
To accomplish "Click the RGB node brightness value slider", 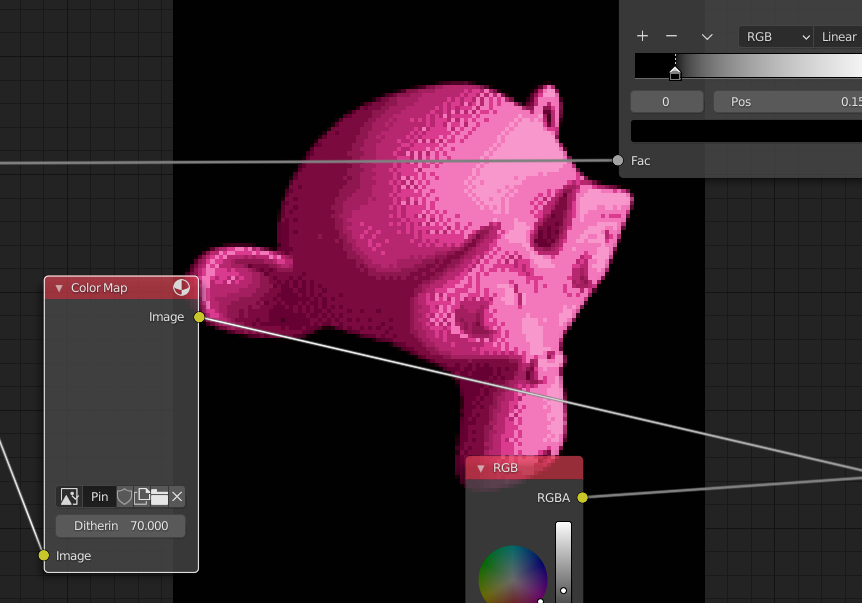I will 563,562.
